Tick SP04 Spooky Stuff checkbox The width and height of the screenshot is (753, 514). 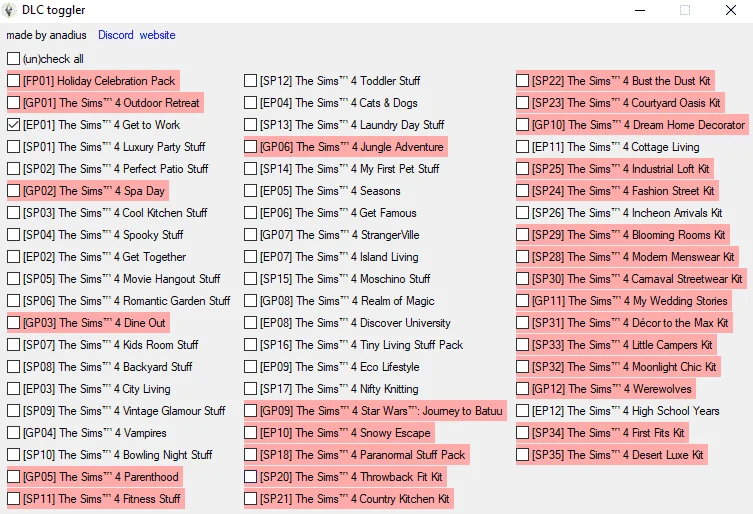pyautogui.click(x=13, y=235)
